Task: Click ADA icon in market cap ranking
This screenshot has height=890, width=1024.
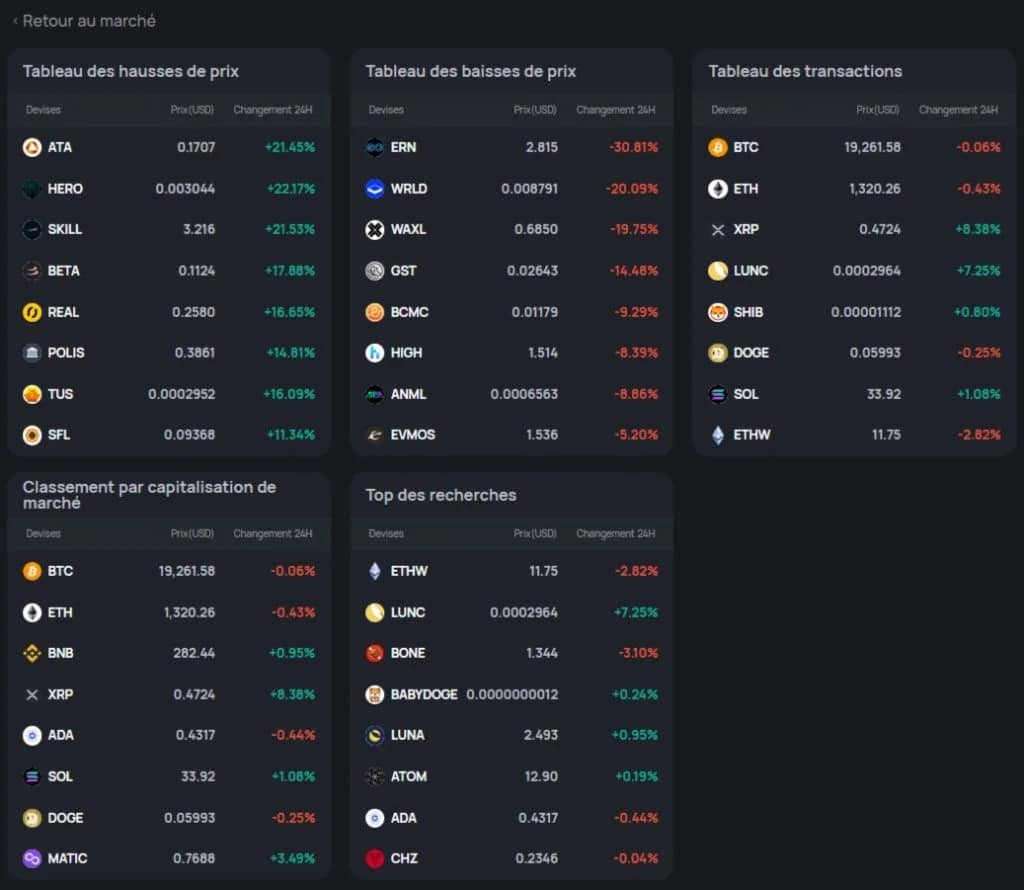Action: [32, 735]
